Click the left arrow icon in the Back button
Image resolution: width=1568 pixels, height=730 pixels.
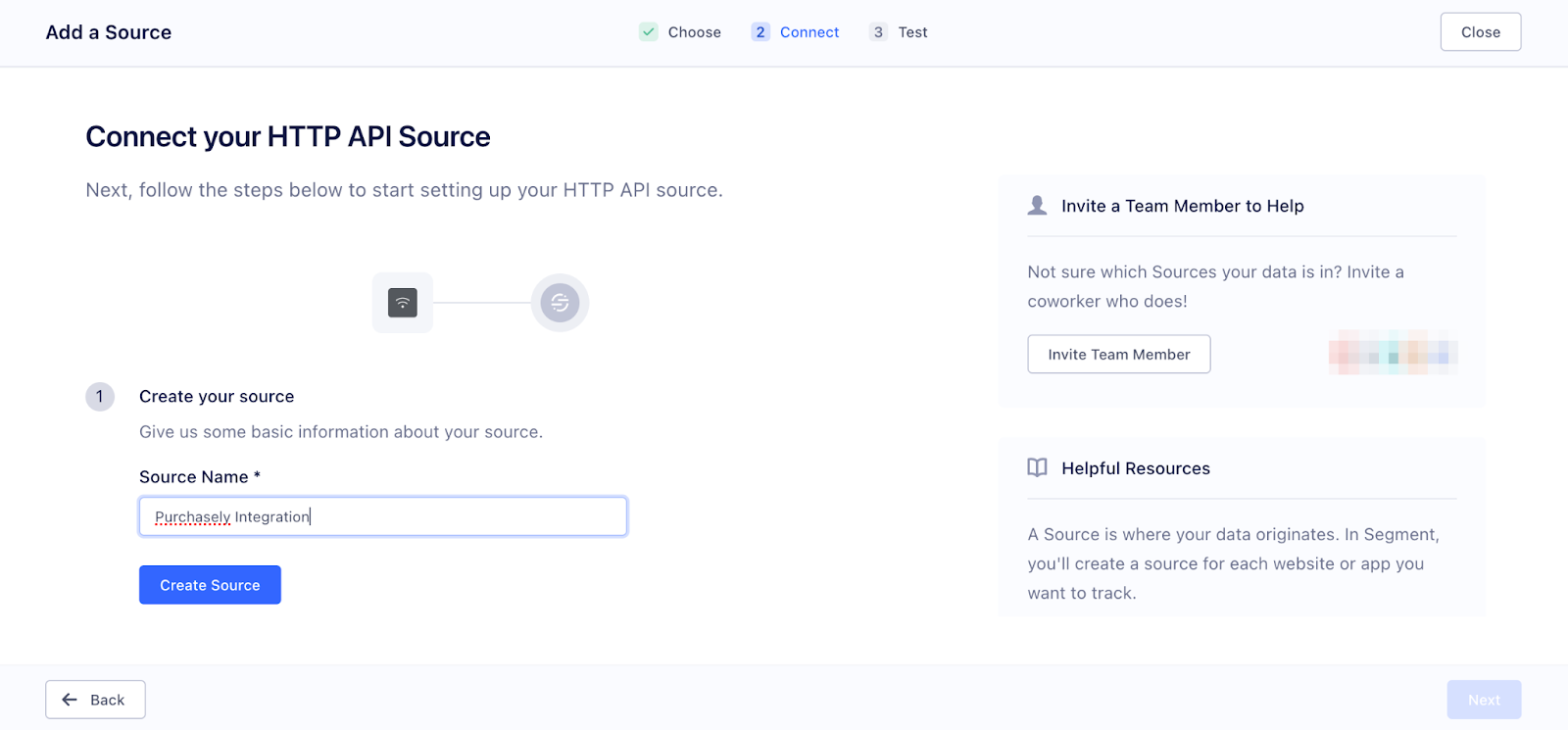(x=70, y=700)
